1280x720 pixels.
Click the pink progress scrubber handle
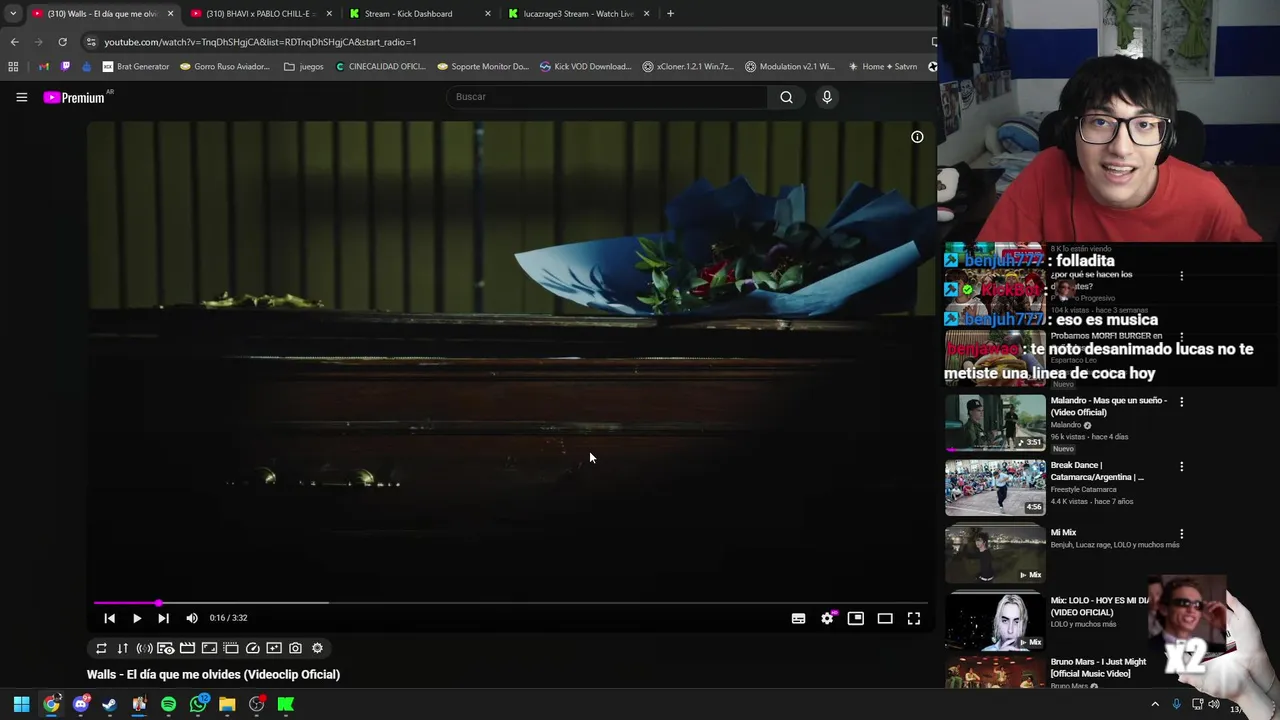click(x=159, y=603)
